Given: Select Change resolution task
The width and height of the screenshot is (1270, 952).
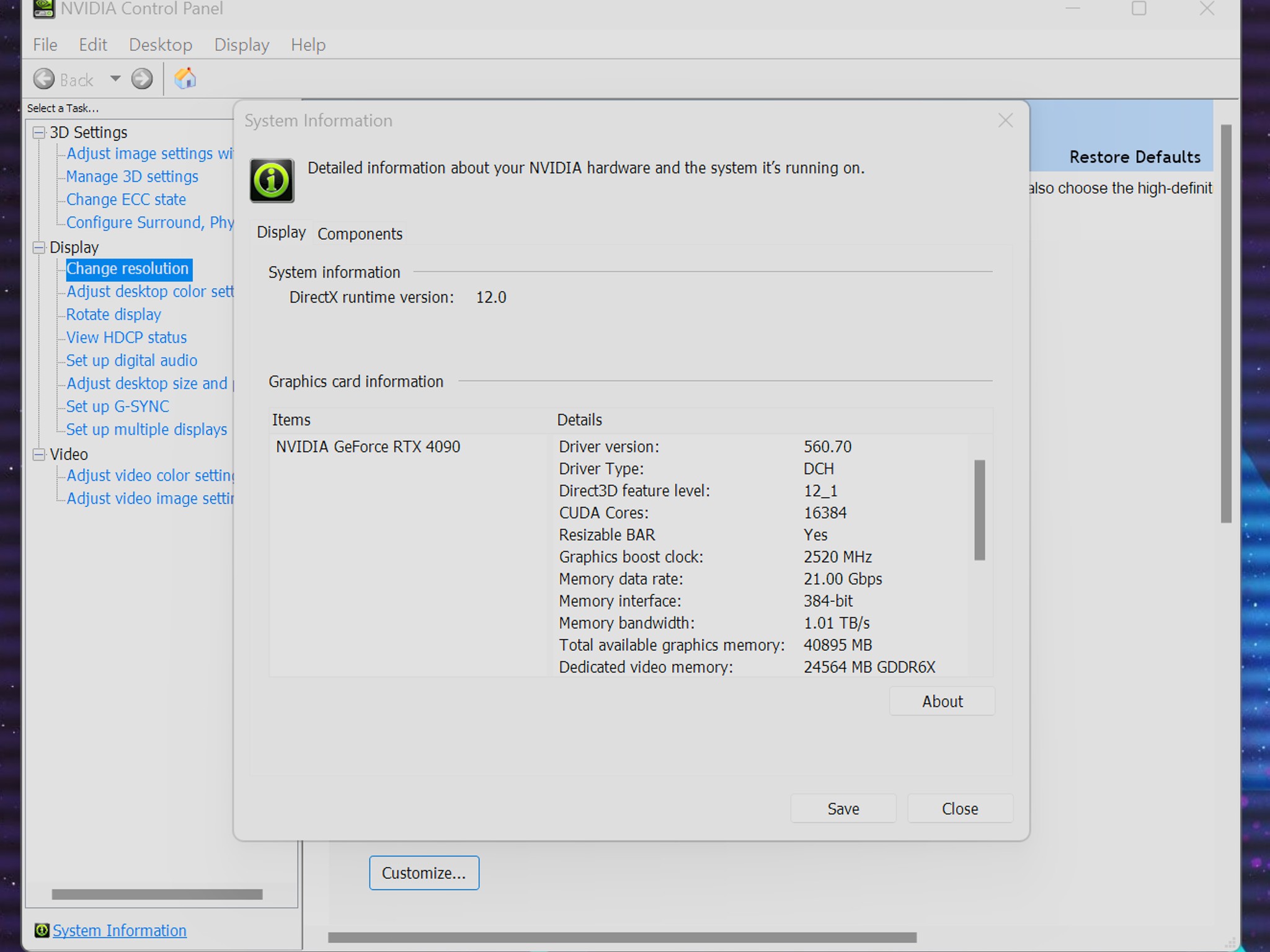Looking at the screenshot, I should 128,269.
